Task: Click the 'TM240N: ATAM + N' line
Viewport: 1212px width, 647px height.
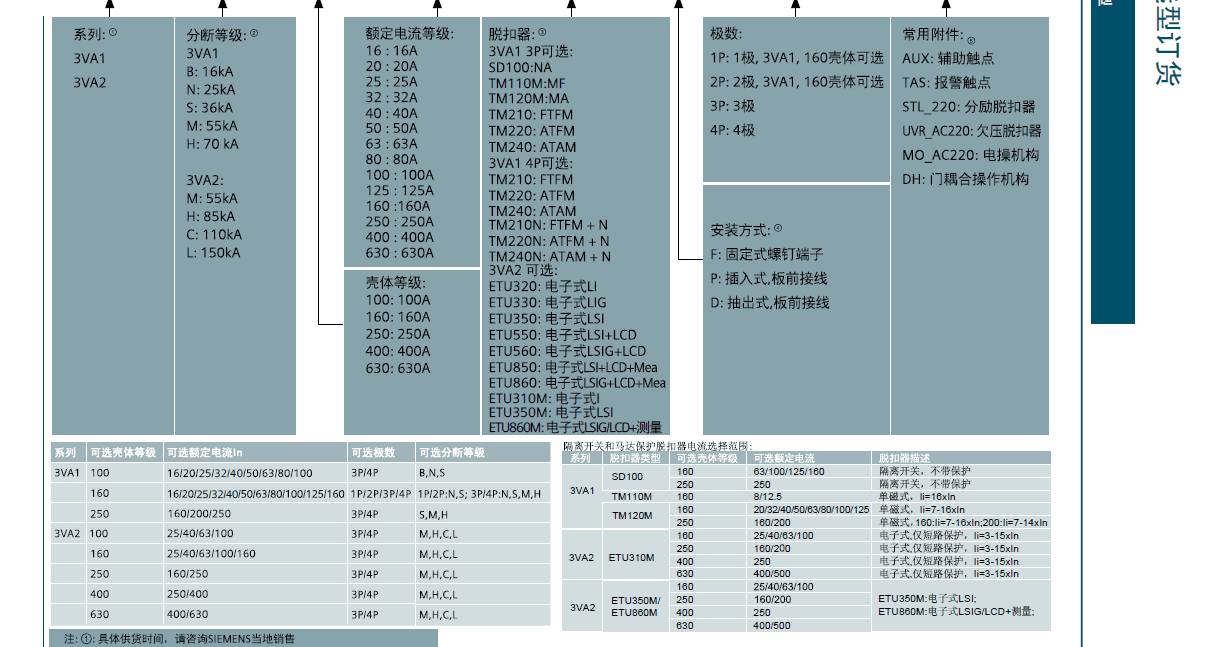Action: click(550, 256)
